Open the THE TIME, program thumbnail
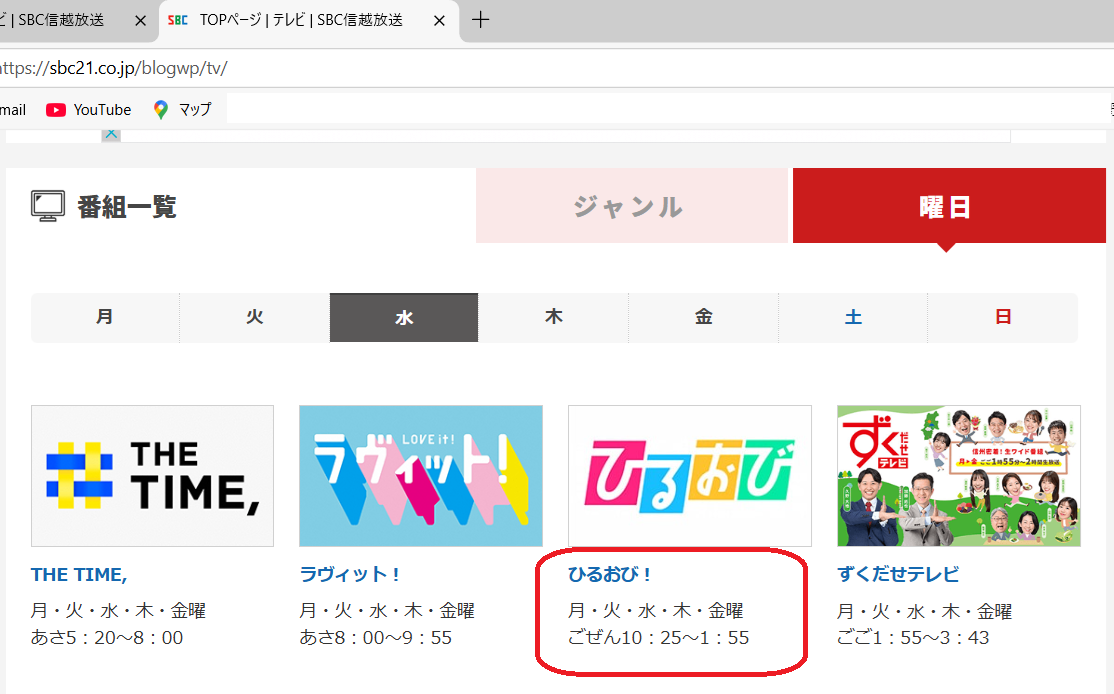 pos(152,476)
